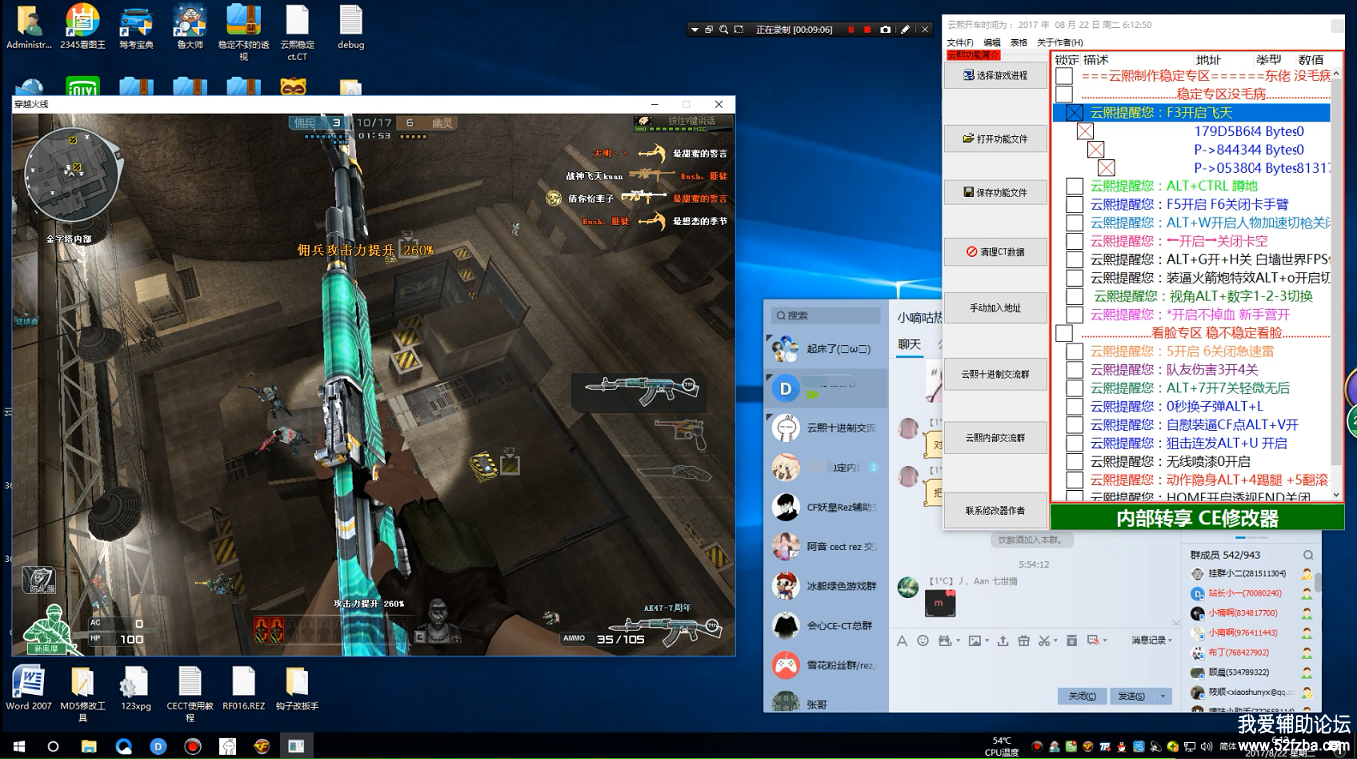Click the 选择游戏进程 button
This screenshot has height=759, width=1357.
[995, 76]
